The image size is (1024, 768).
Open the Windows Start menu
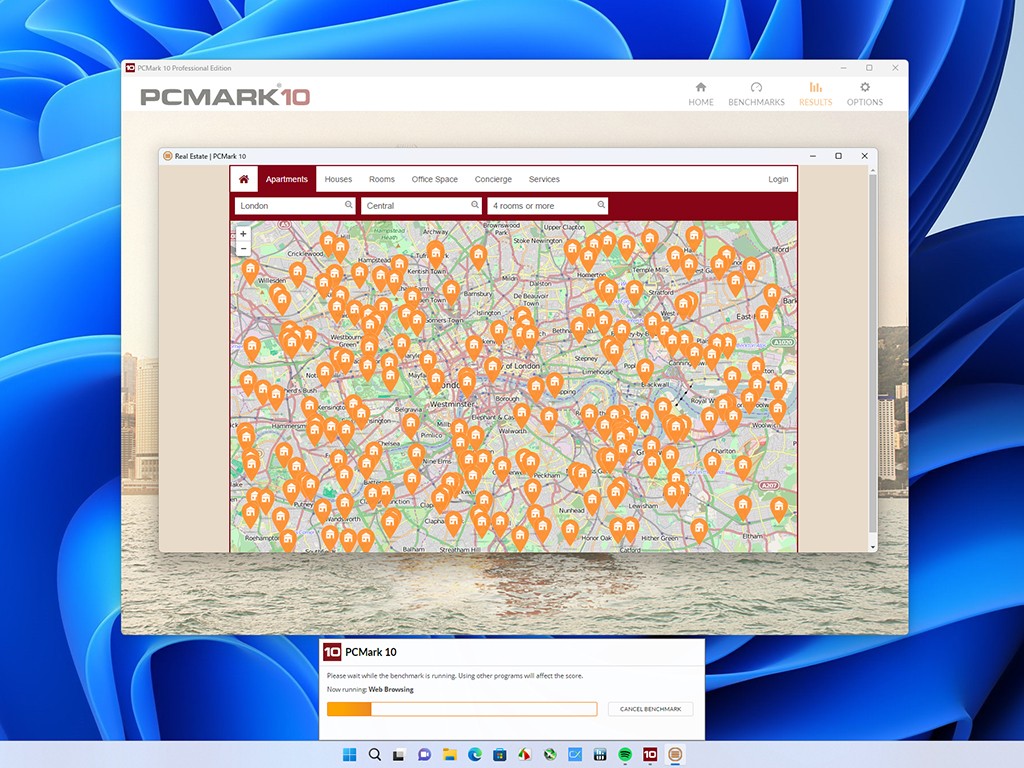coord(349,755)
